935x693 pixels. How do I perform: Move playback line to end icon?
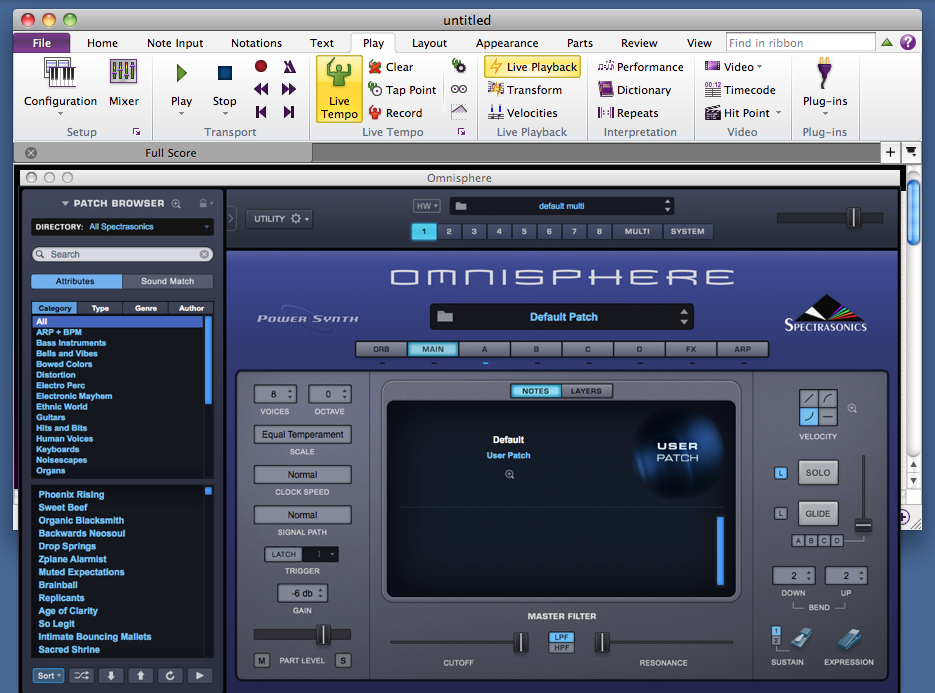click(289, 112)
